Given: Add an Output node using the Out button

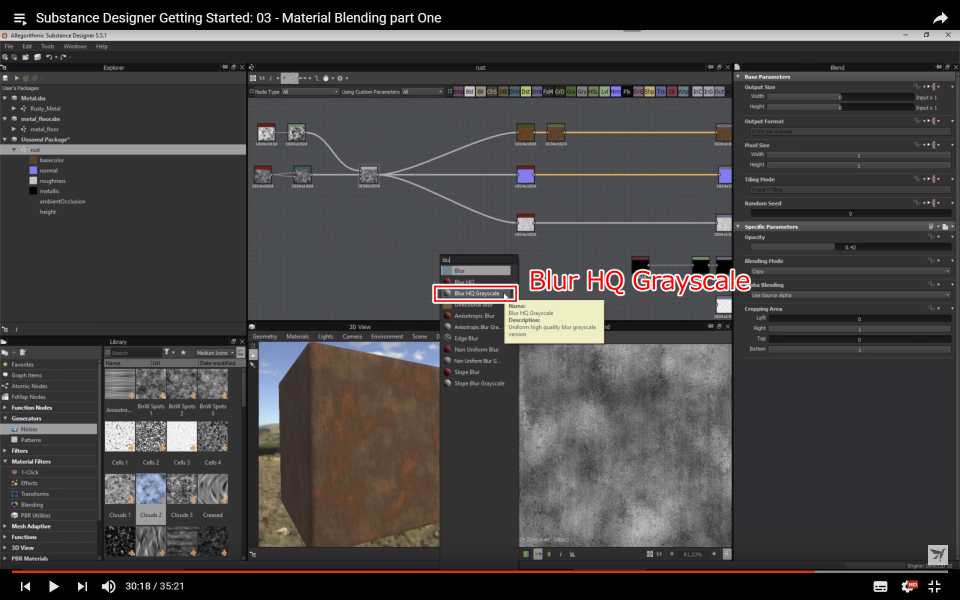Looking at the screenshot, I should [x=719, y=91].
